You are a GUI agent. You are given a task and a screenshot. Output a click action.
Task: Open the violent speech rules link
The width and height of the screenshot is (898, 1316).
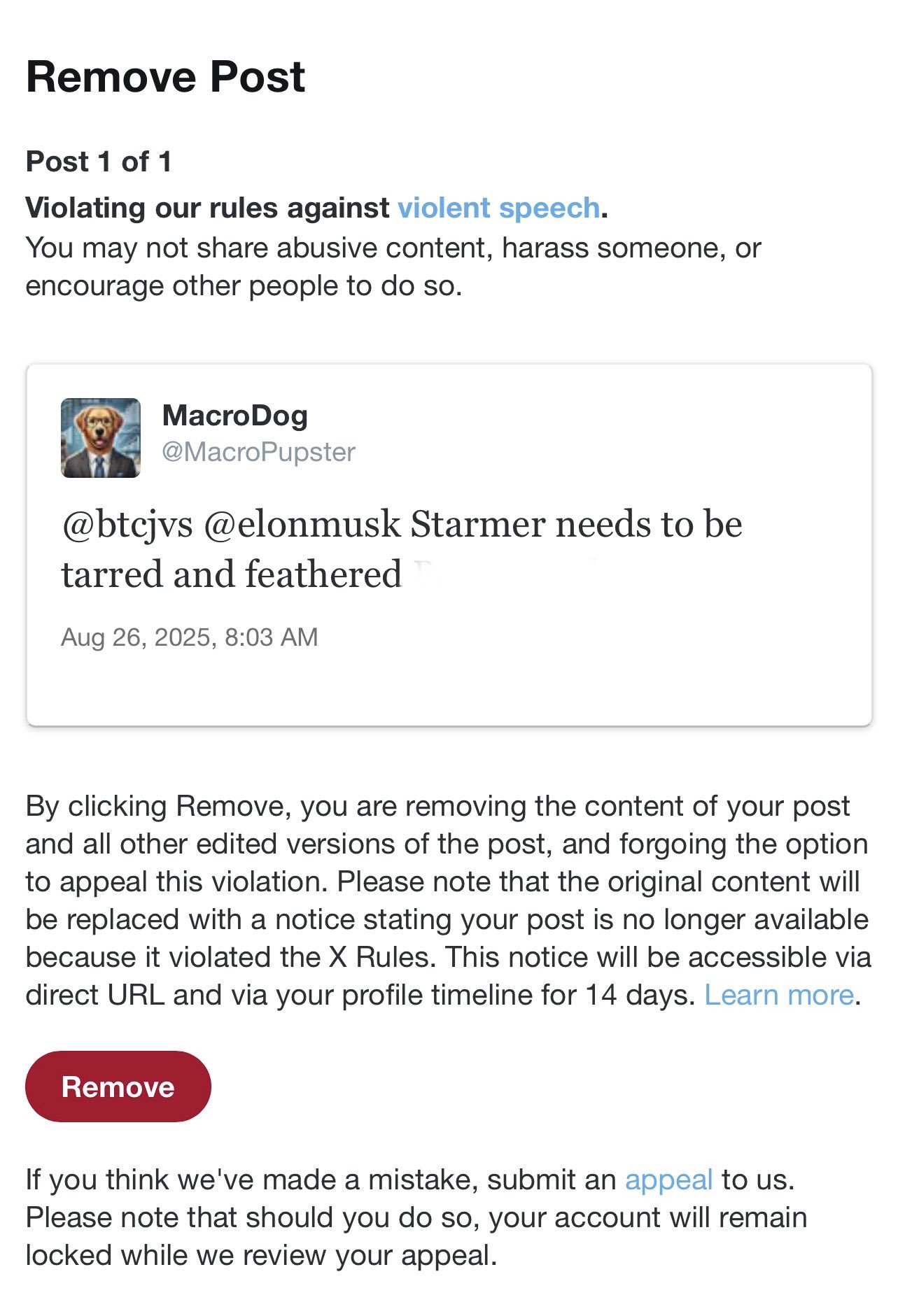[498, 208]
